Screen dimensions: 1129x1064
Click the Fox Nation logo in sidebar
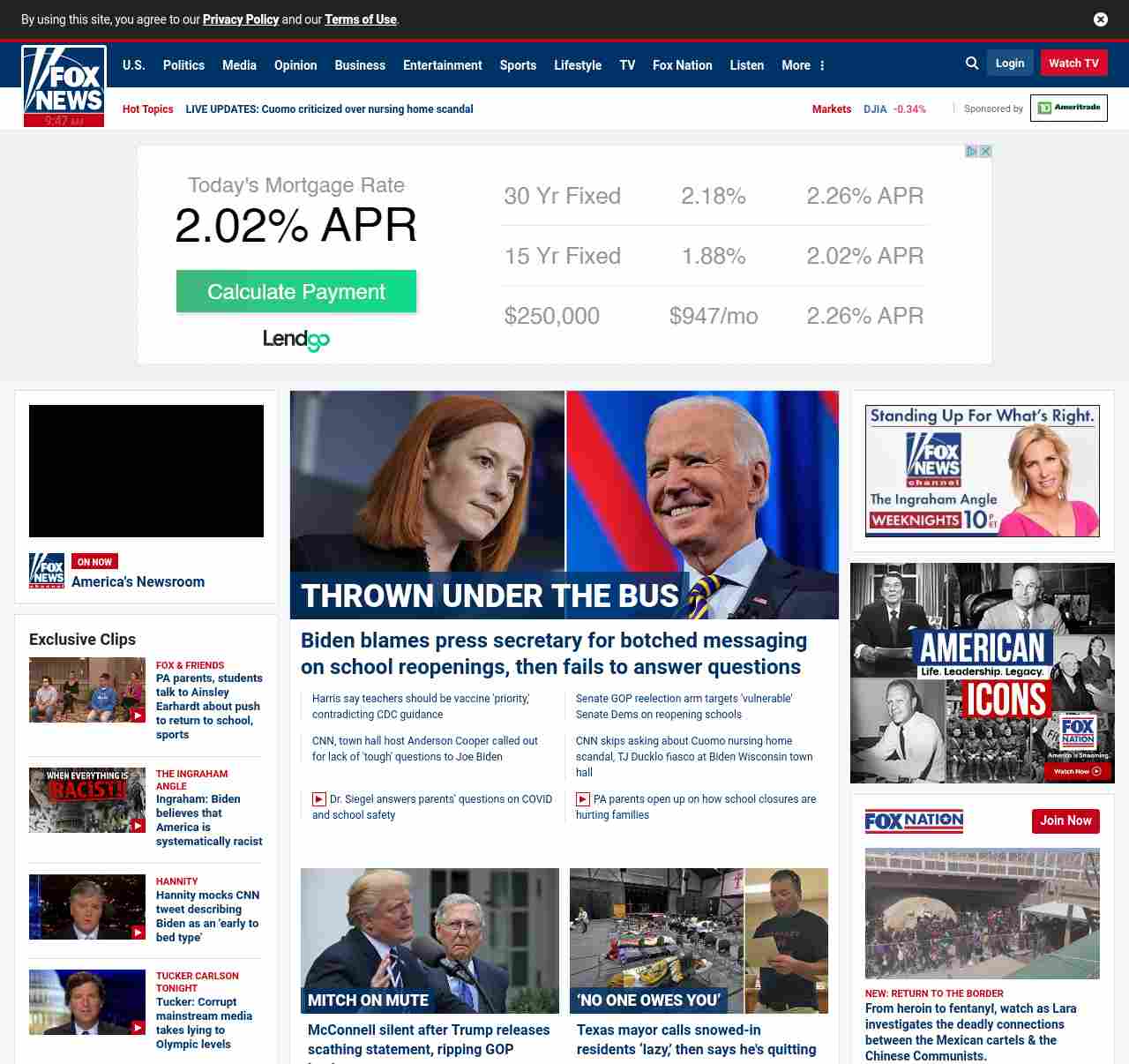coord(914,821)
